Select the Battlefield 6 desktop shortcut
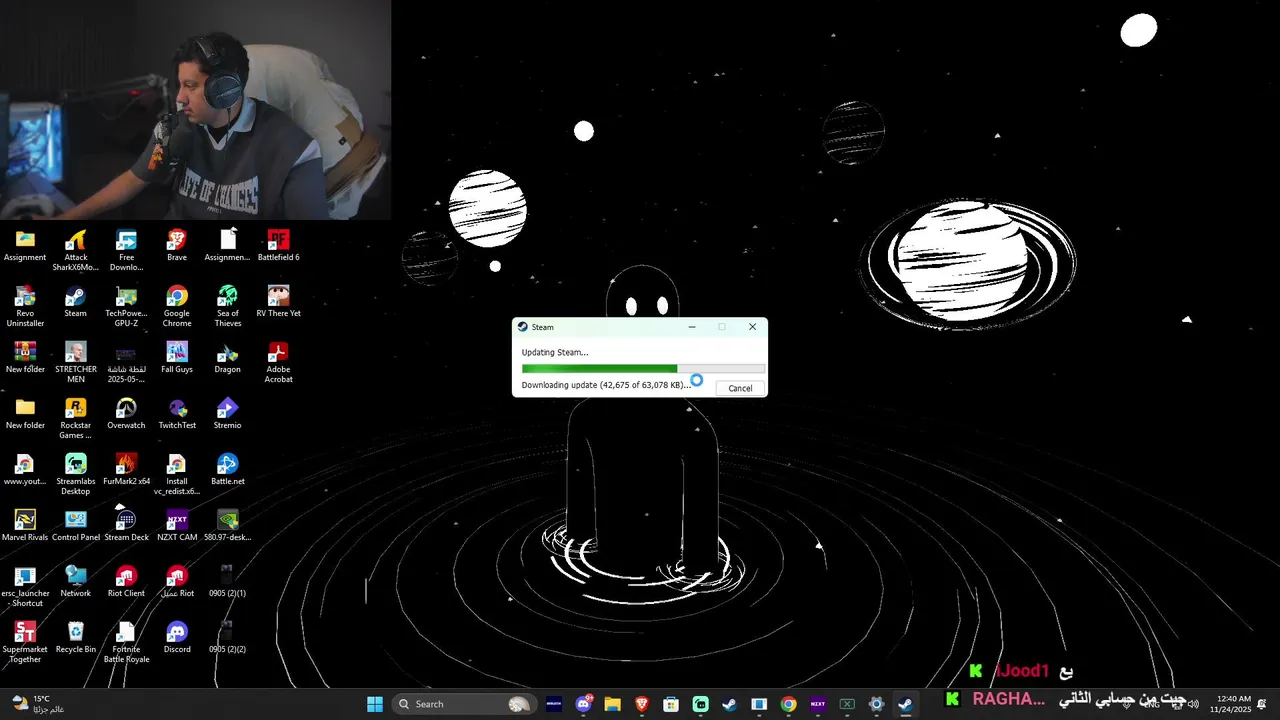The image size is (1280, 720). coord(278,246)
